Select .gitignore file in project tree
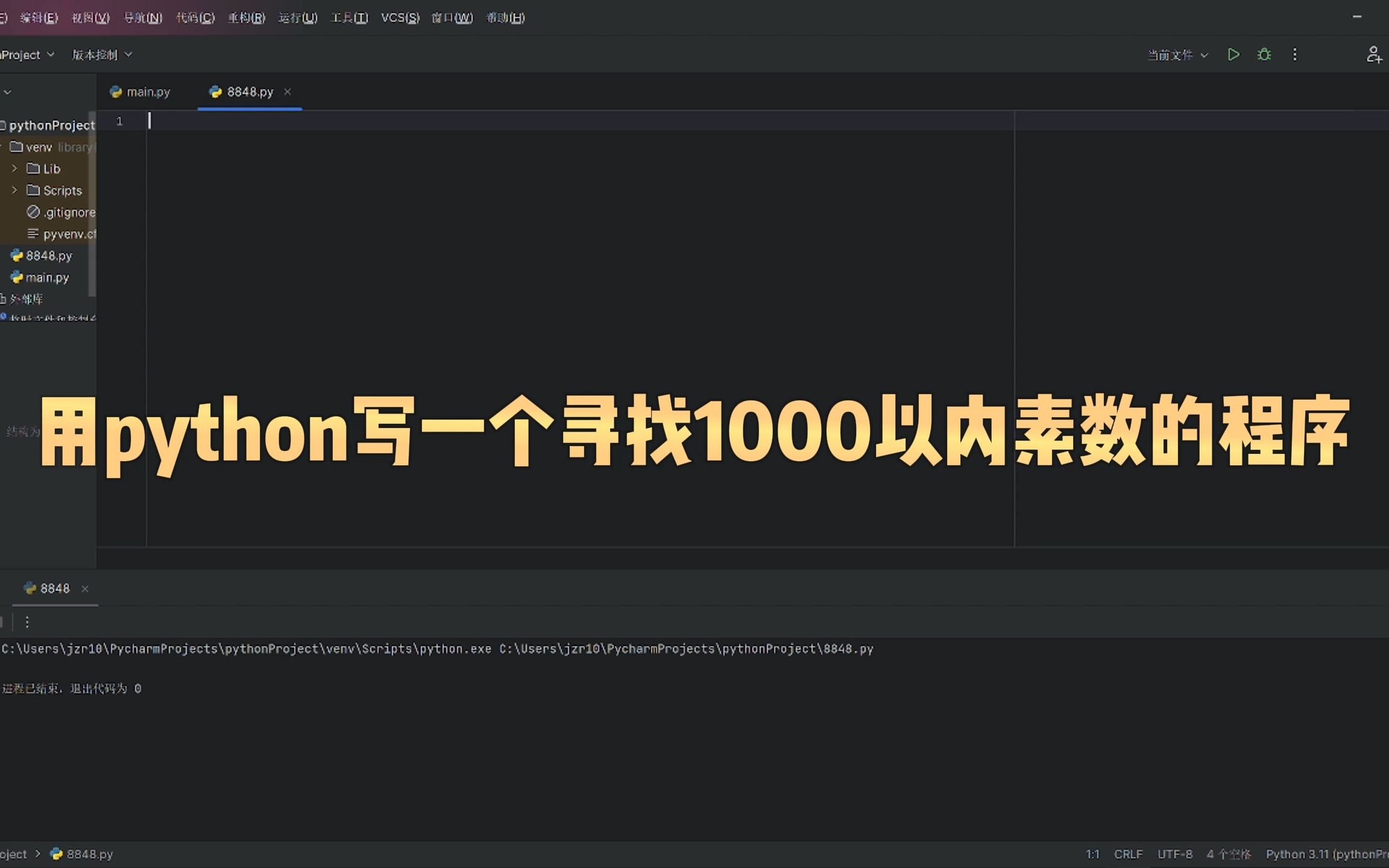 tap(68, 212)
